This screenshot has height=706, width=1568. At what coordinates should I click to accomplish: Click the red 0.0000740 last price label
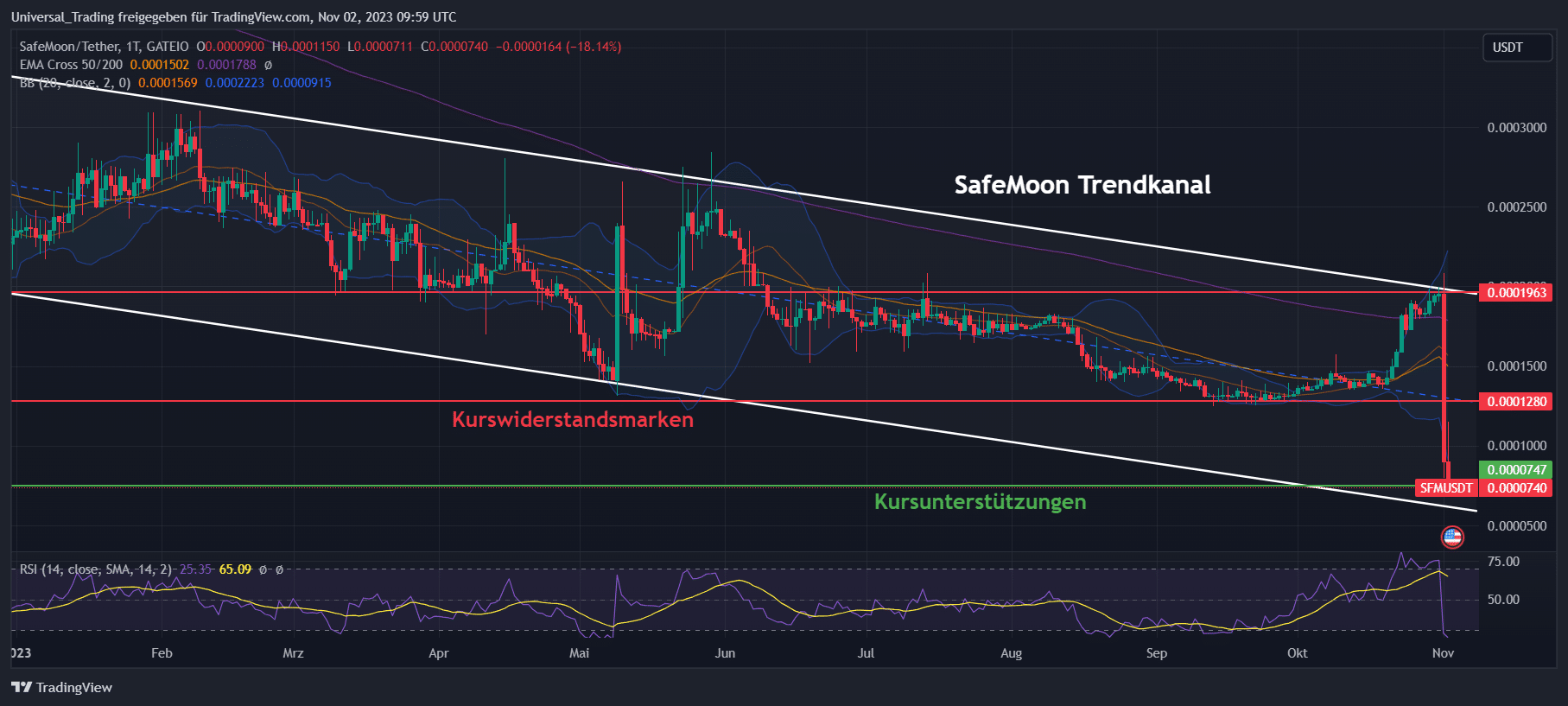pos(1517,488)
